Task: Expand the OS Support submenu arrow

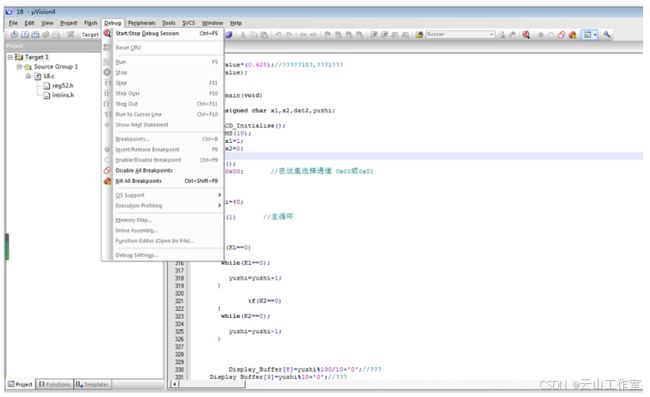Action: (x=219, y=195)
